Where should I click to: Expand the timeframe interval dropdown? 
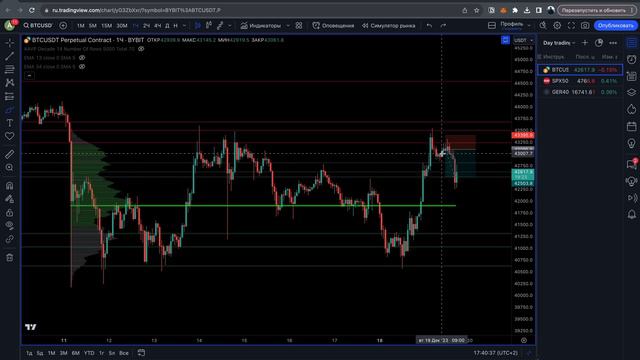(184, 25)
